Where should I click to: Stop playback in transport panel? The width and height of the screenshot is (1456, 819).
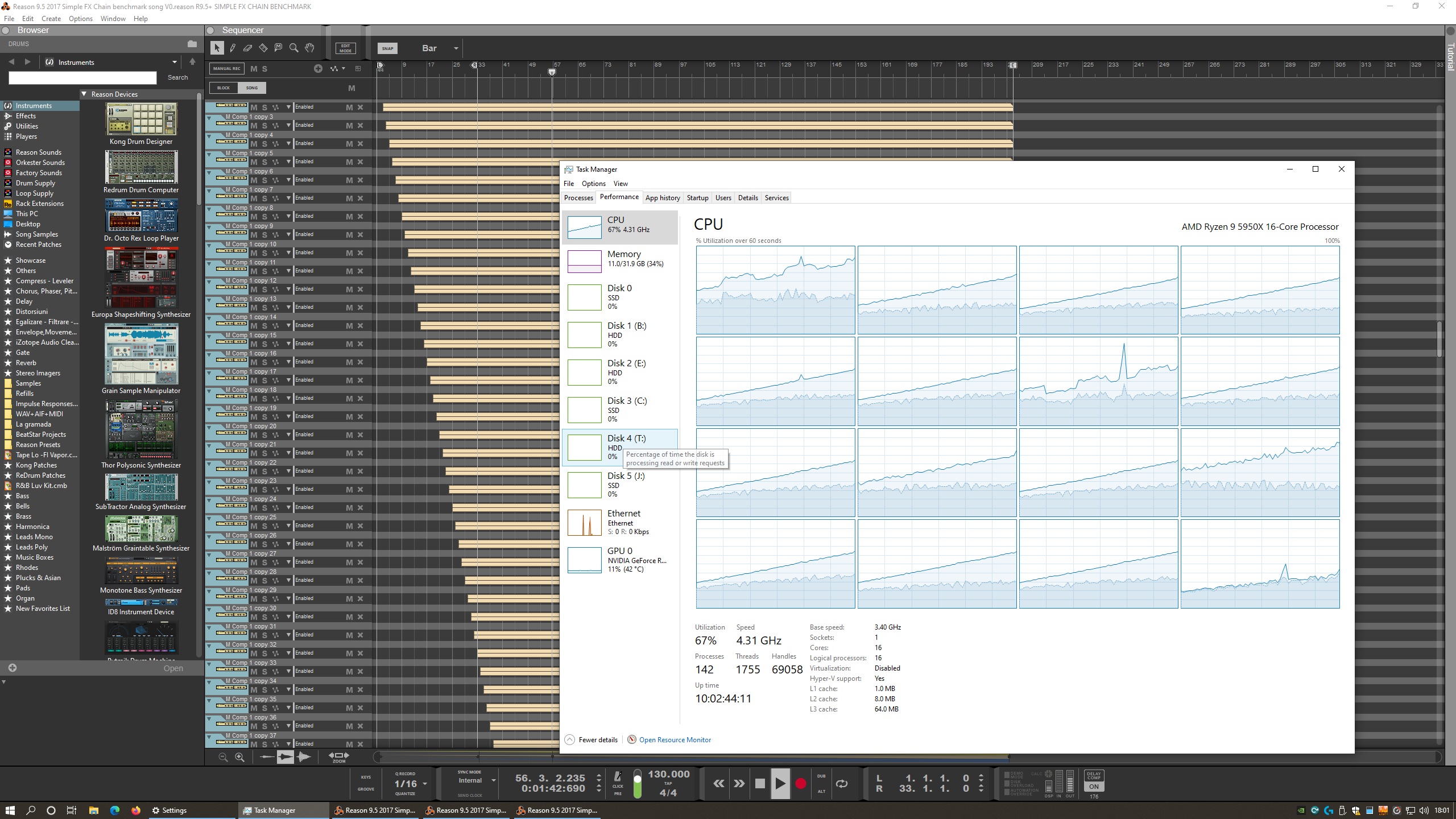(759, 784)
